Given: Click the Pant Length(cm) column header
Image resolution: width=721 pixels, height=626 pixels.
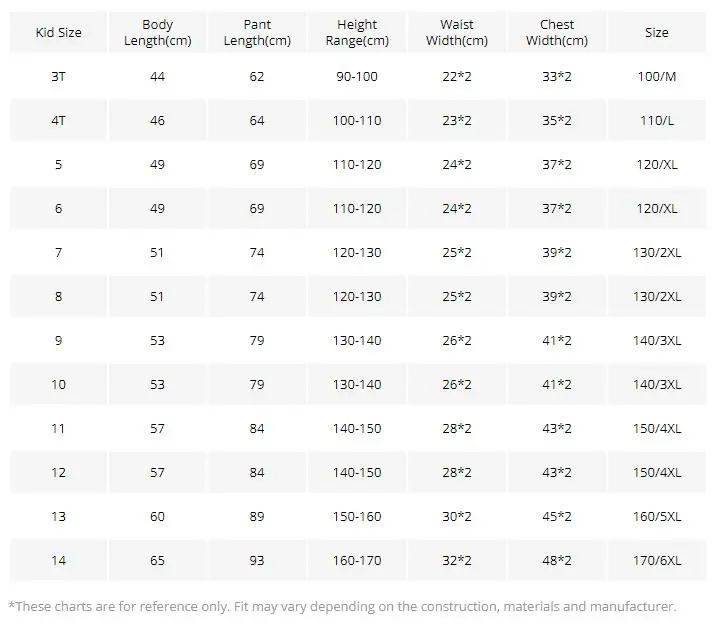Looking at the screenshot, I should coord(257,33).
